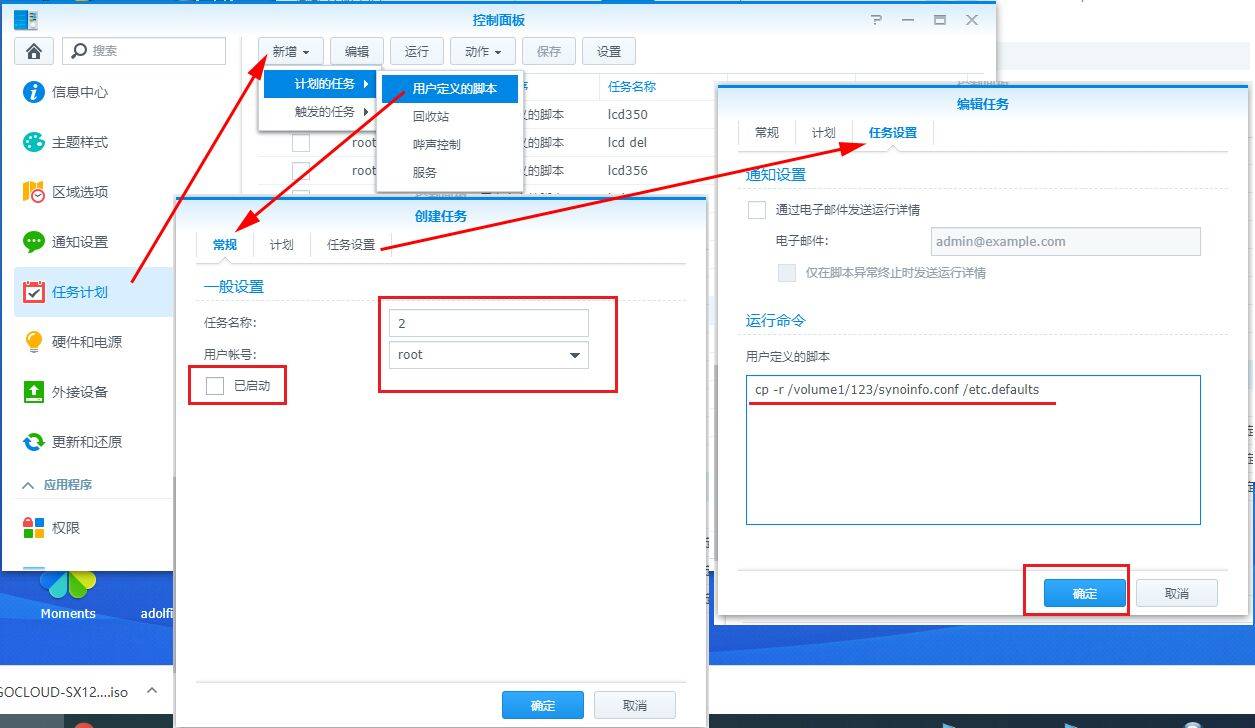The height and width of the screenshot is (728, 1255).
Task: Toggle the 已启动 enabled checkbox
Action: [x=215, y=386]
